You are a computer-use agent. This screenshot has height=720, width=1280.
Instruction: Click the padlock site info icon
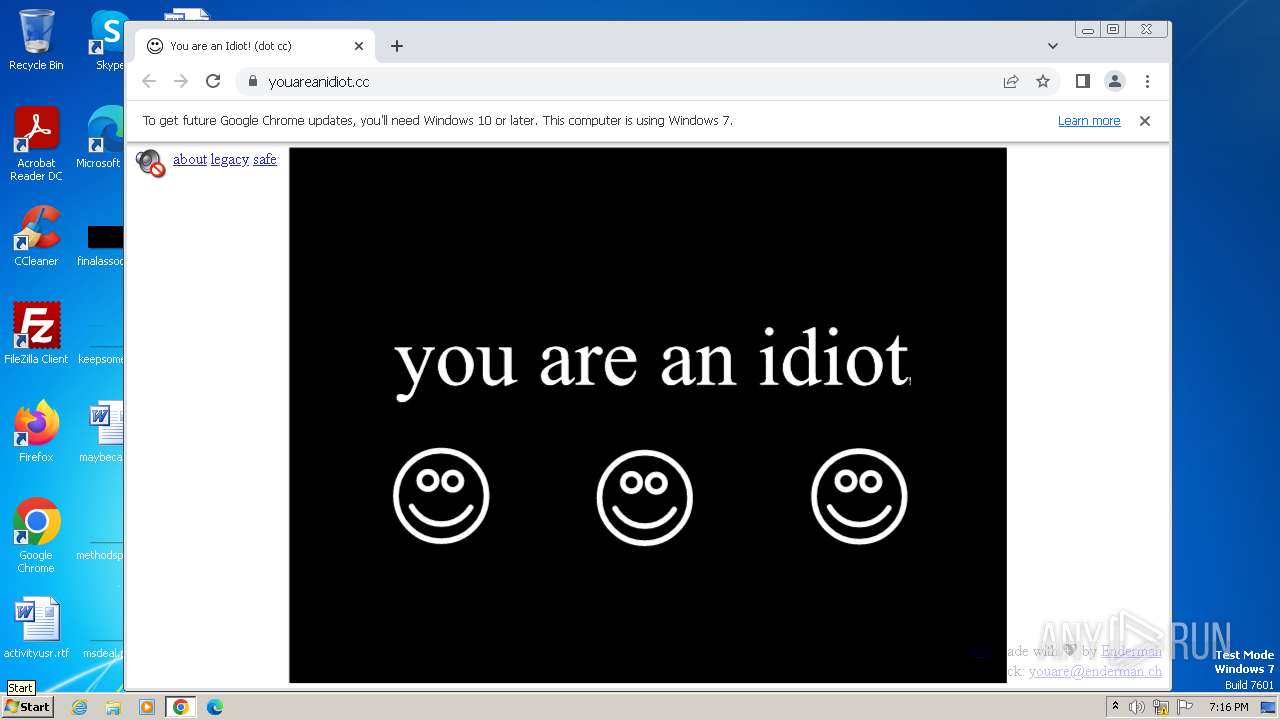point(252,81)
